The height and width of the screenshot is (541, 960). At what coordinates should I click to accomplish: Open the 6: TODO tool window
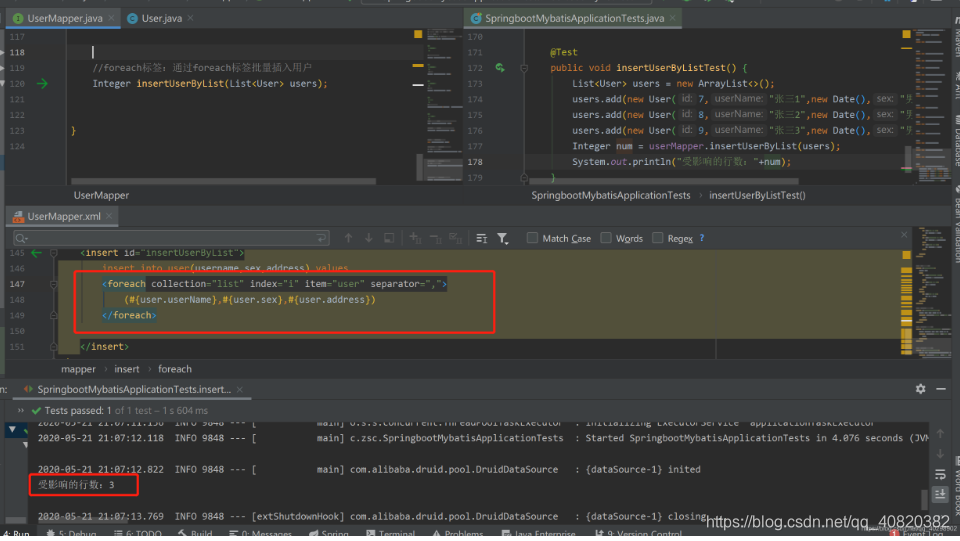(138, 534)
